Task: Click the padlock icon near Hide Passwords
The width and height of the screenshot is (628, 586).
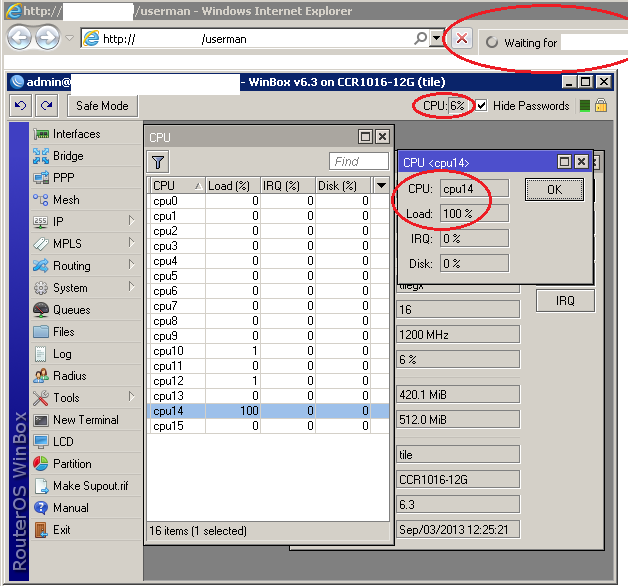Action: click(x=601, y=105)
